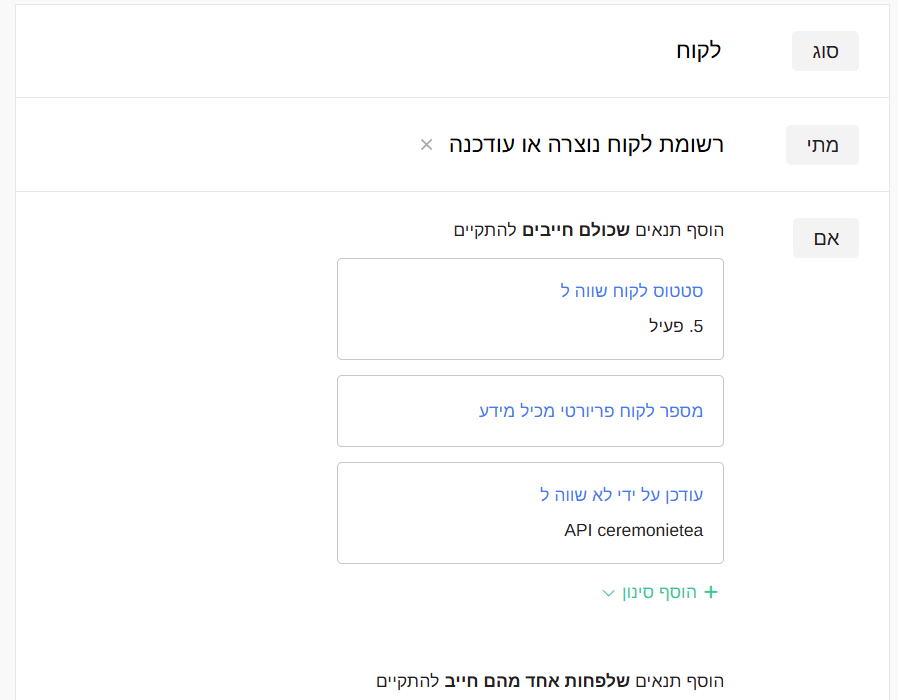Edit the עודכן על ידי לא שווה ל condition
Image resolution: width=898 pixels, height=700 pixels.
point(621,494)
